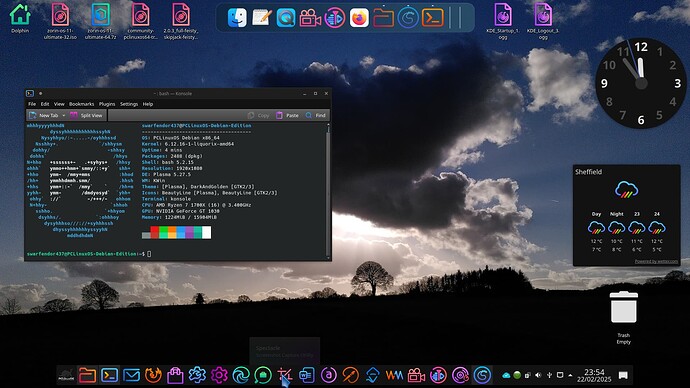Screen dimensions: 690x388
Task: Open Konsole File menu
Action: pyautogui.click(x=32, y=104)
